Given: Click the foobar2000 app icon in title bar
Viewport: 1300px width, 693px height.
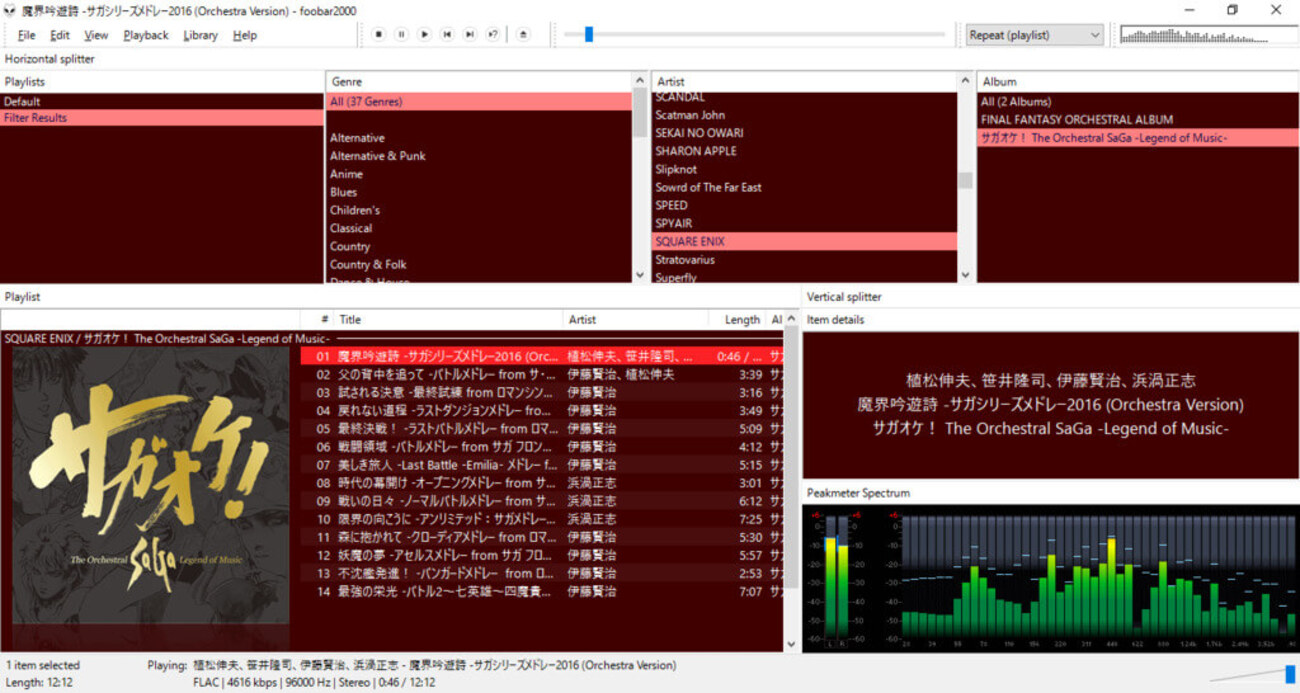Looking at the screenshot, I should tap(10, 10).
